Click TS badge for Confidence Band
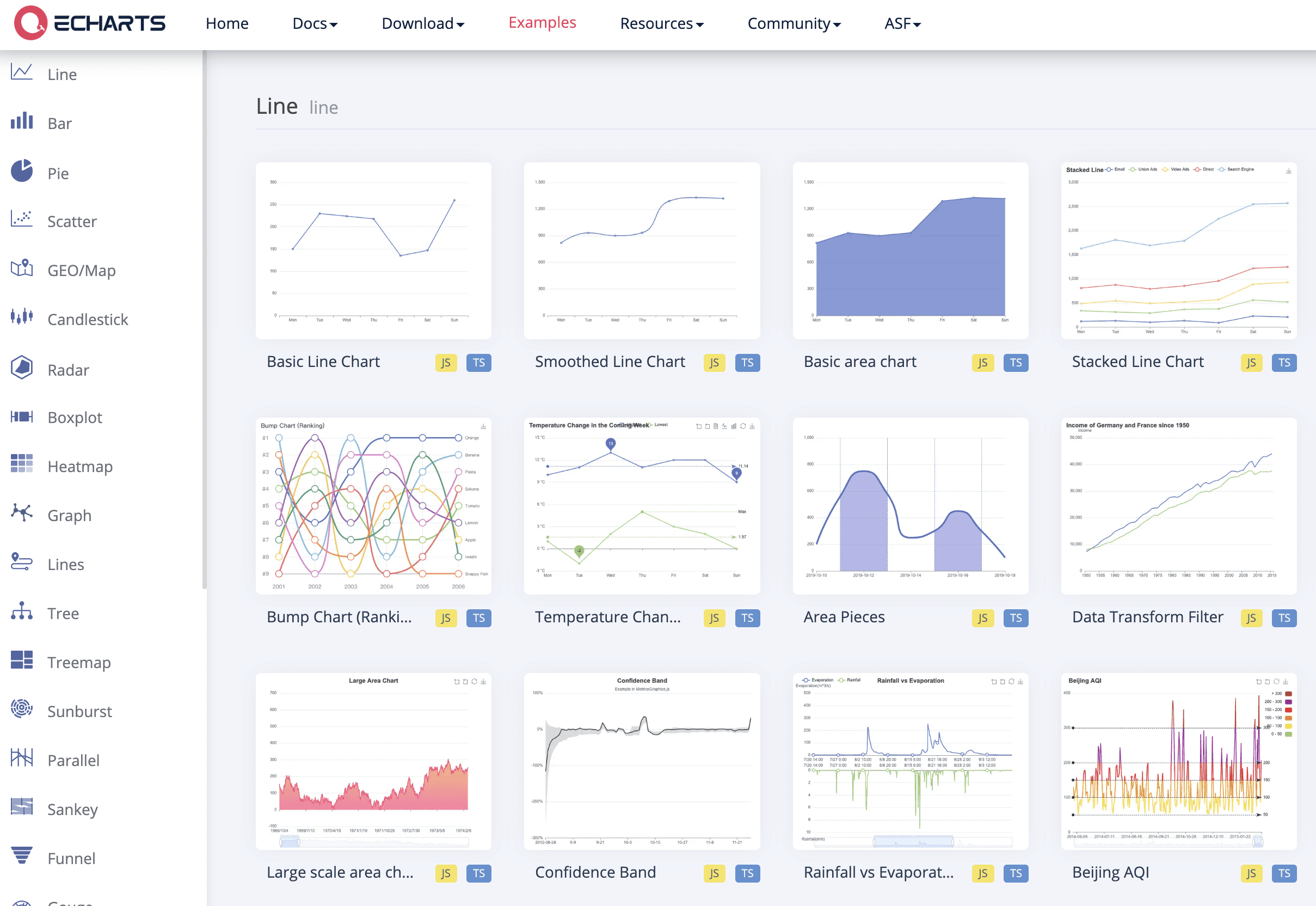Image resolution: width=1316 pixels, height=906 pixels. coord(747,874)
